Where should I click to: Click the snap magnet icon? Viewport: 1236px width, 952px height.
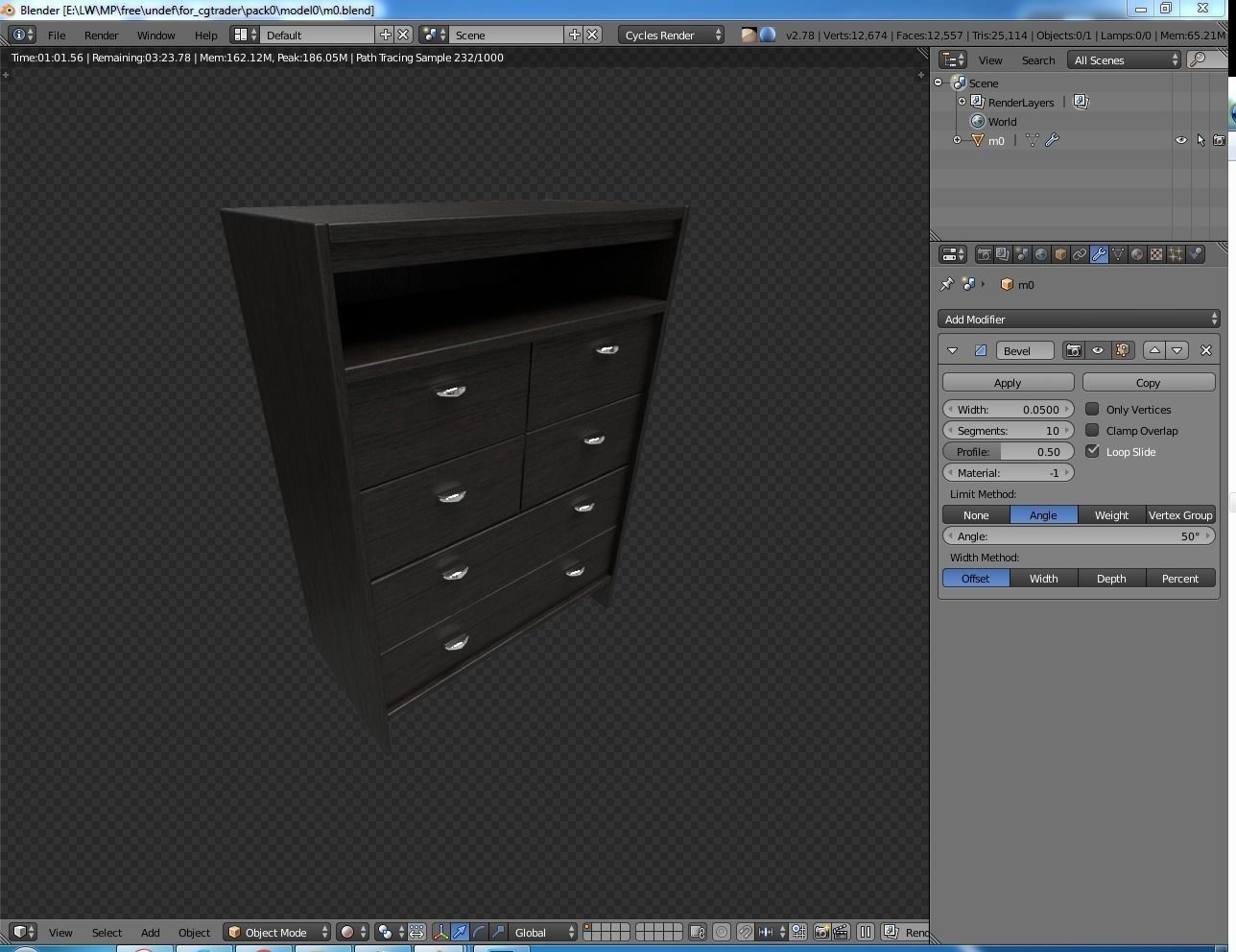pyautogui.click(x=745, y=932)
